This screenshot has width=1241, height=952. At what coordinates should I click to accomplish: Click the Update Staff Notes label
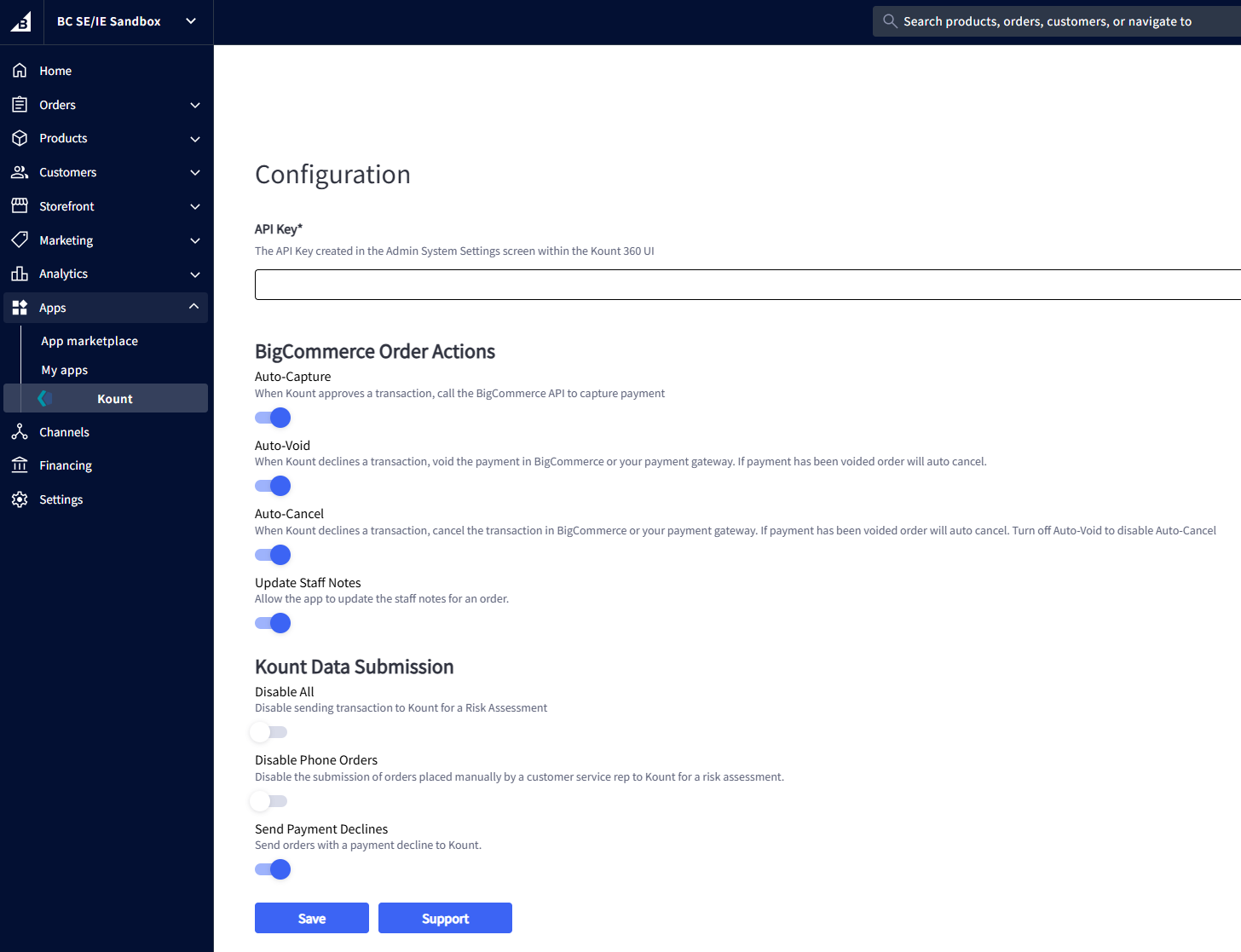point(308,583)
